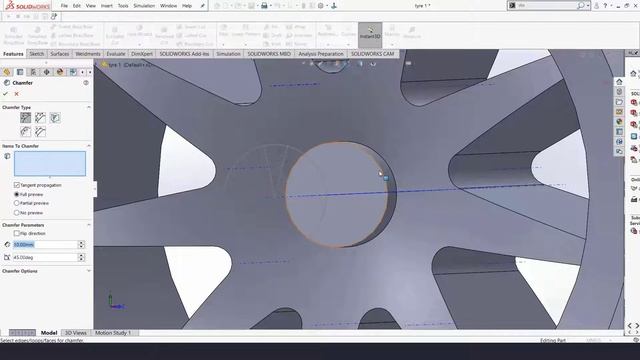Select the Offset Face chamfer type

25,131
